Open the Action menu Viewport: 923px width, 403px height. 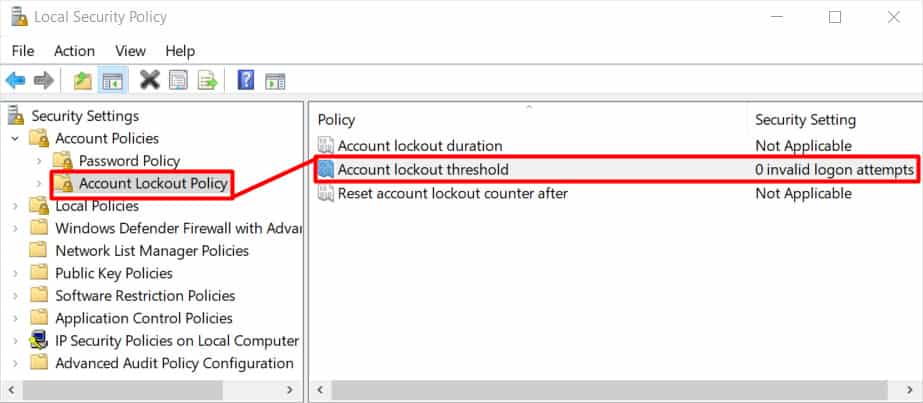74,51
